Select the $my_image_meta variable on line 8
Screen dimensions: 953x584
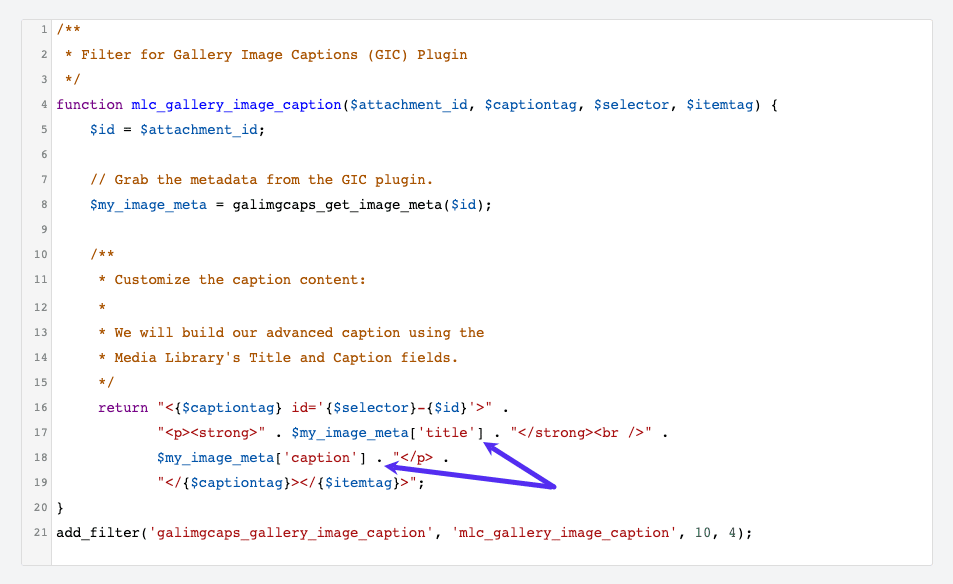click(151, 204)
